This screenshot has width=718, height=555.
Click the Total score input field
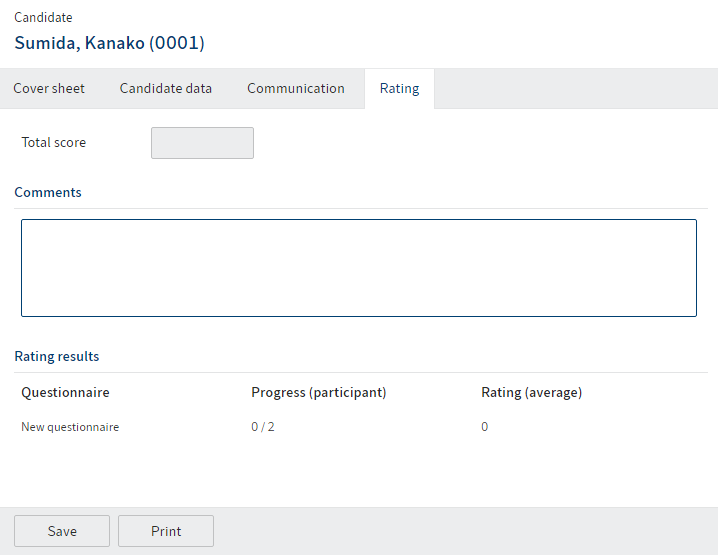point(202,143)
